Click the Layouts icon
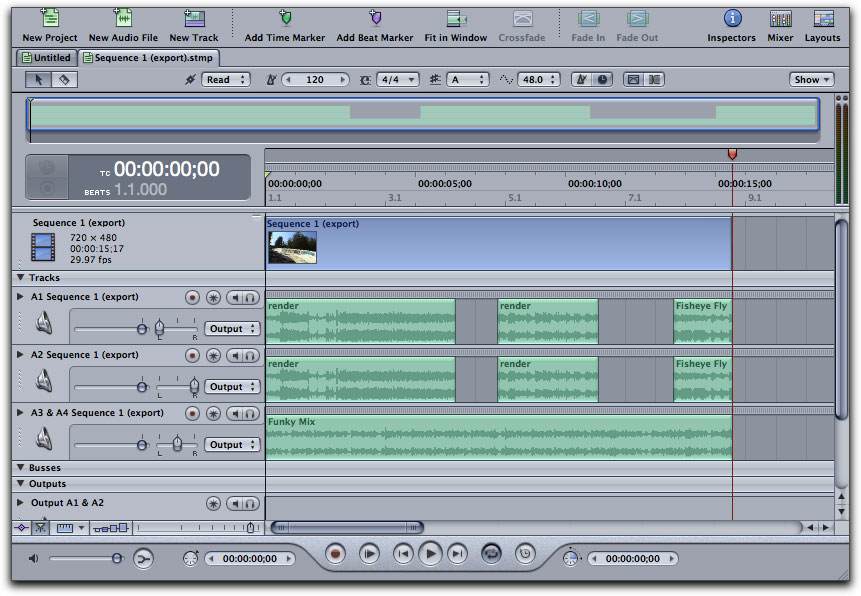 pyautogui.click(x=823, y=18)
